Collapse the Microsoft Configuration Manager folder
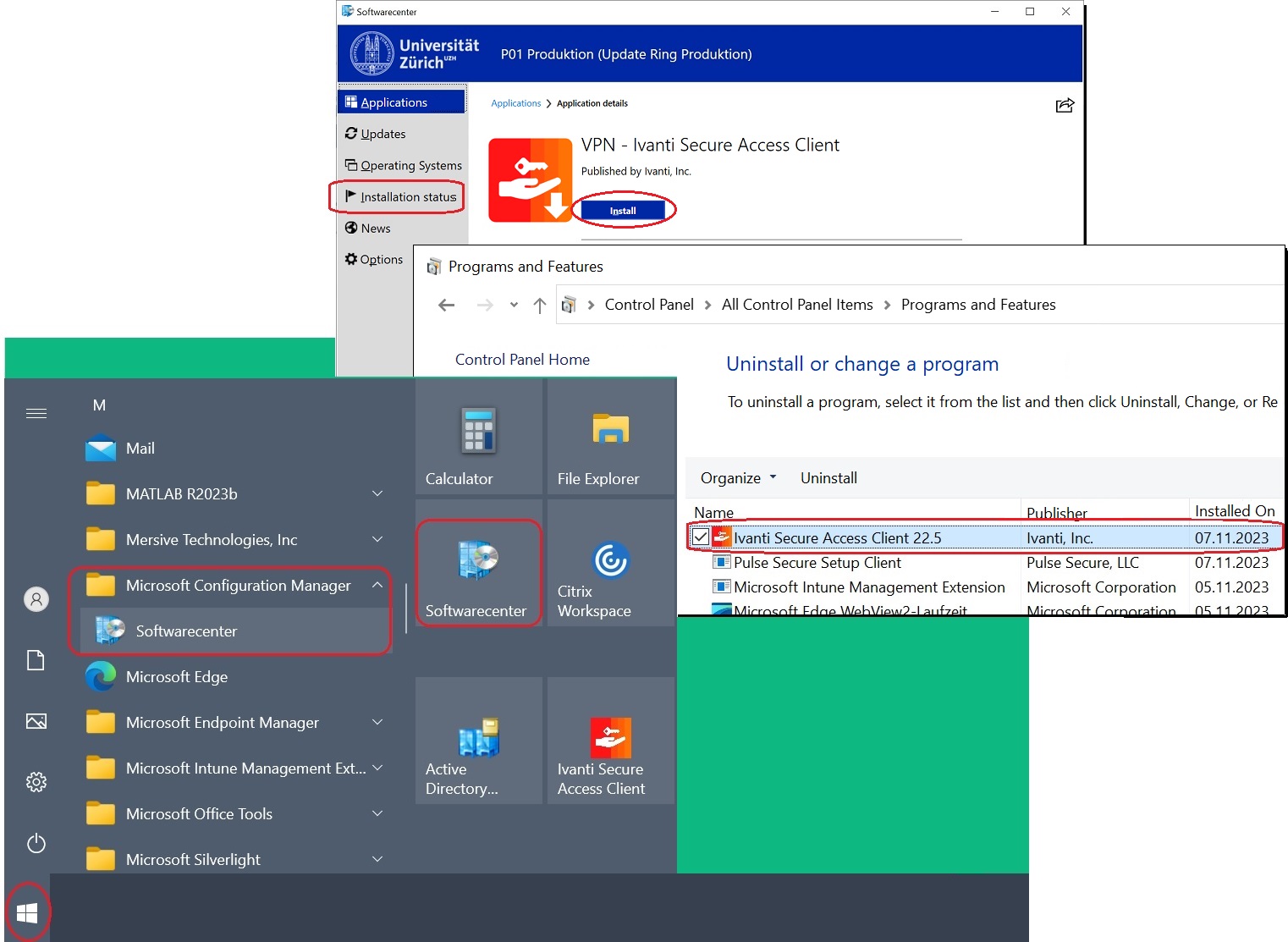1288x942 pixels. click(377, 585)
